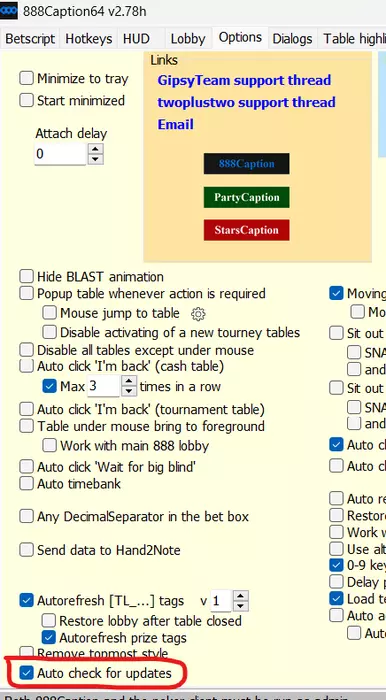This screenshot has height=700, width=386.
Task: Click the Attach delay input field
Action: pyautogui.click(x=60, y=154)
